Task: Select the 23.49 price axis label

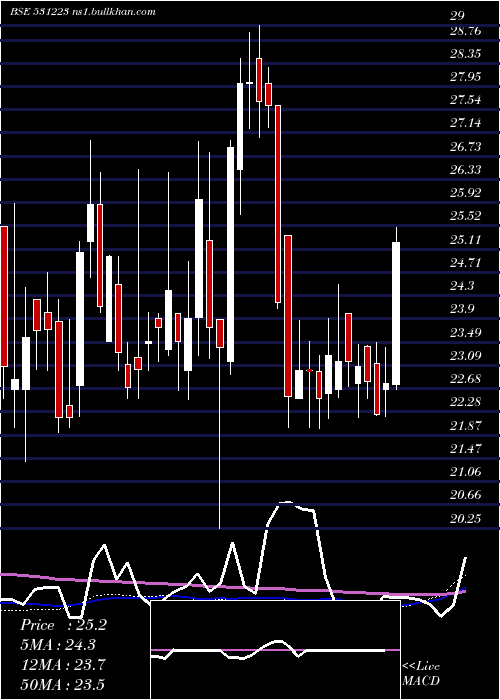Action: click(x=465, y=333)
